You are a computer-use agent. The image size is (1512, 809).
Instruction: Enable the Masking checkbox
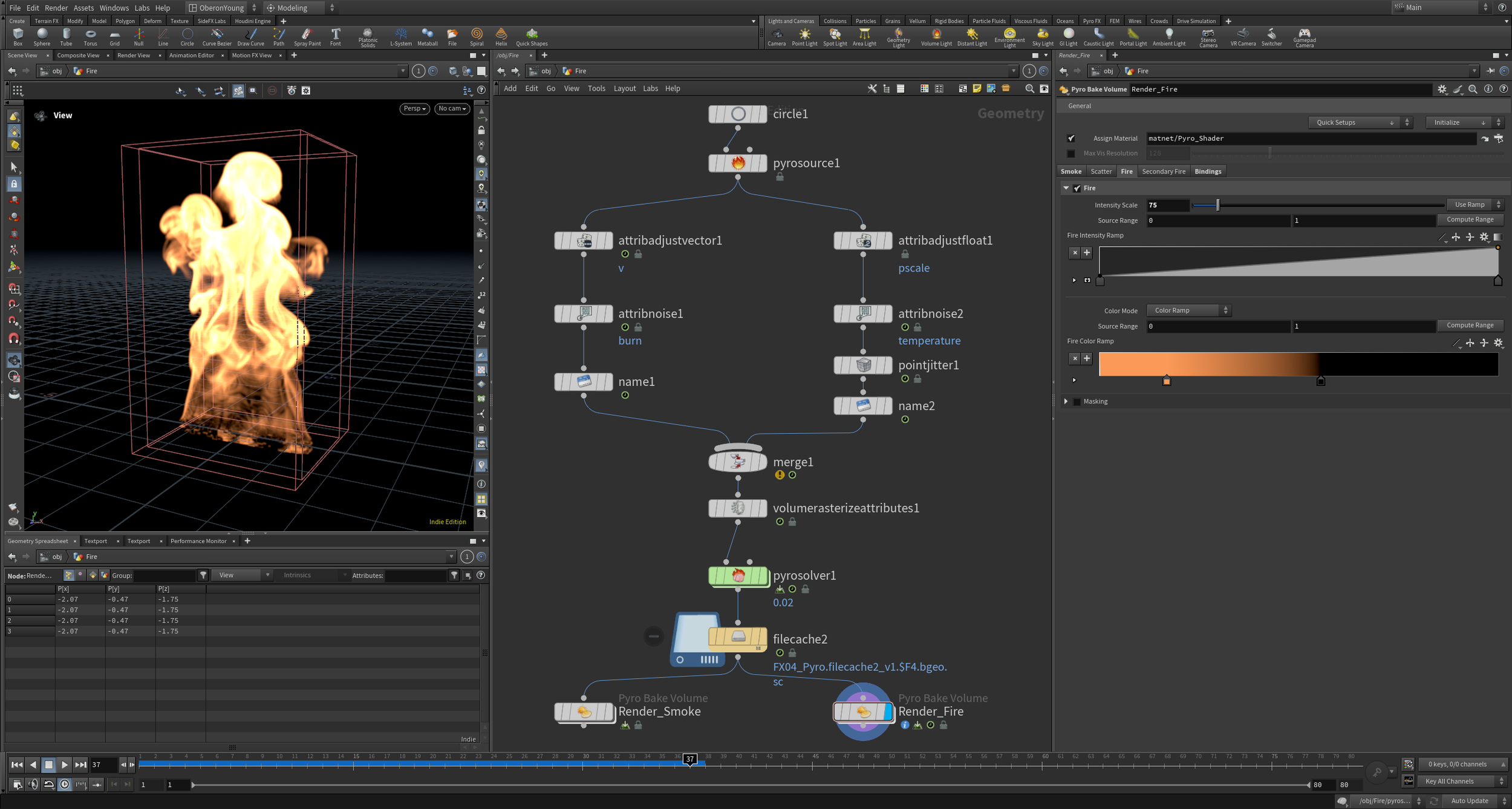click(x=1077, y=402)
